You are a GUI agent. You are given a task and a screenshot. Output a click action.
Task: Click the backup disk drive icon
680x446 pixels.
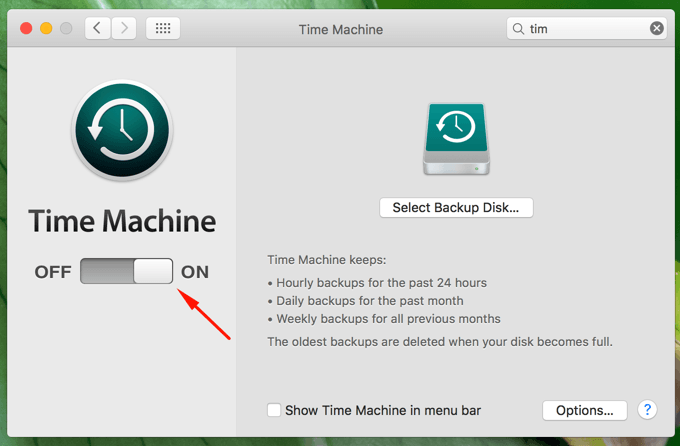click(x=456, y=139)
